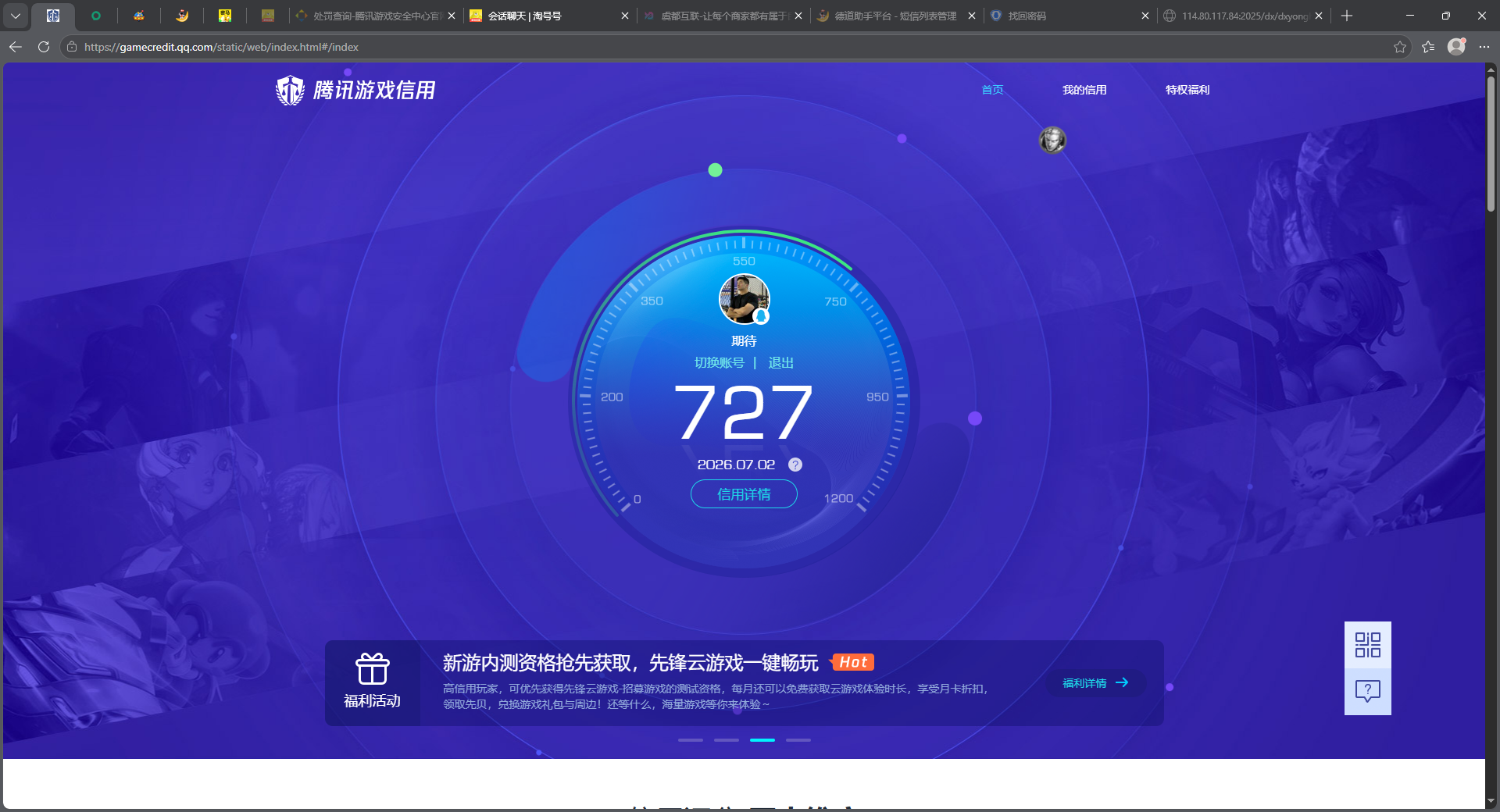Open the feedback help chat icon

(1368, 692)
